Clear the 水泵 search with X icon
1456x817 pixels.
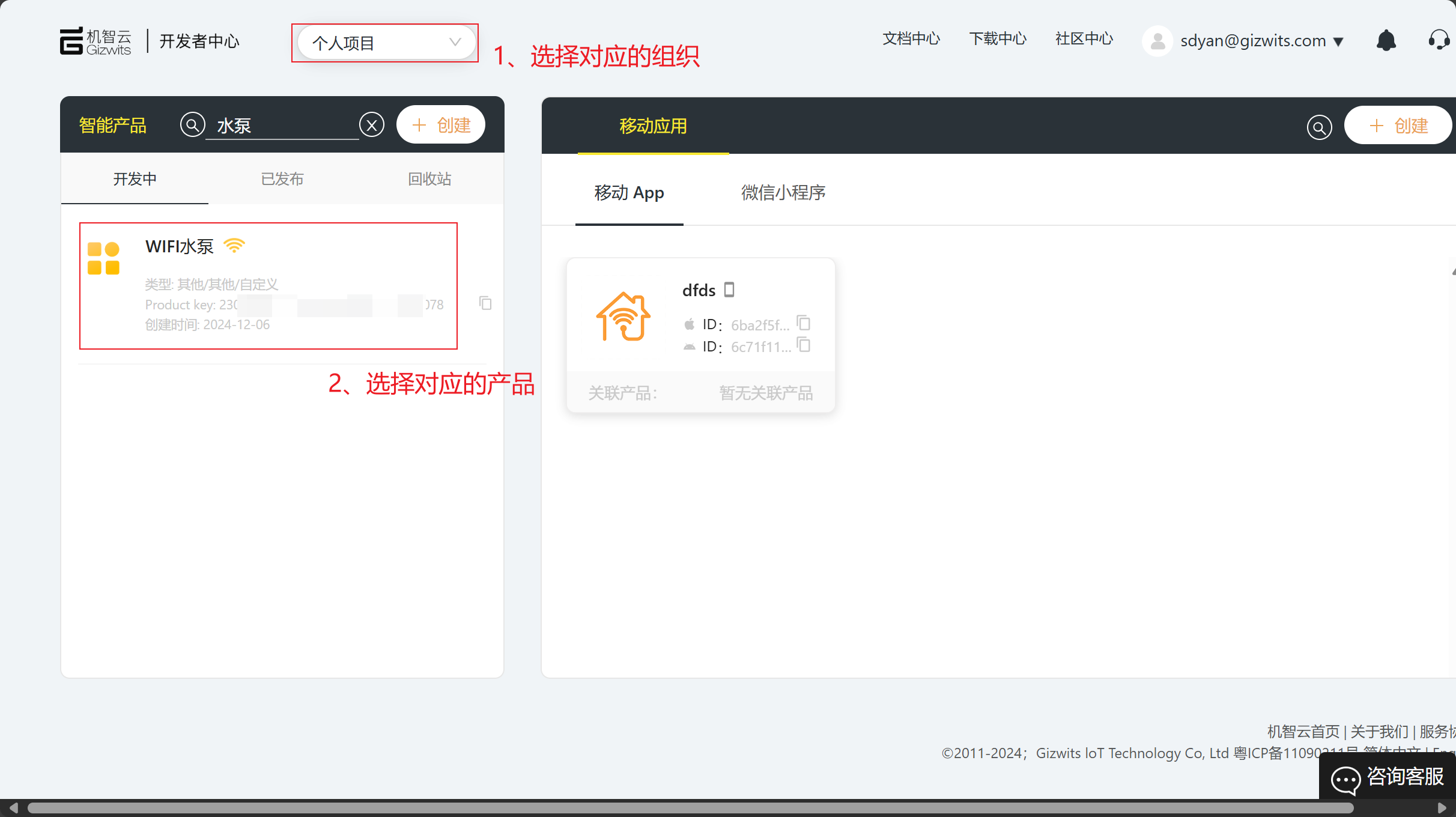pyautogui.click(x=372, y=125)
